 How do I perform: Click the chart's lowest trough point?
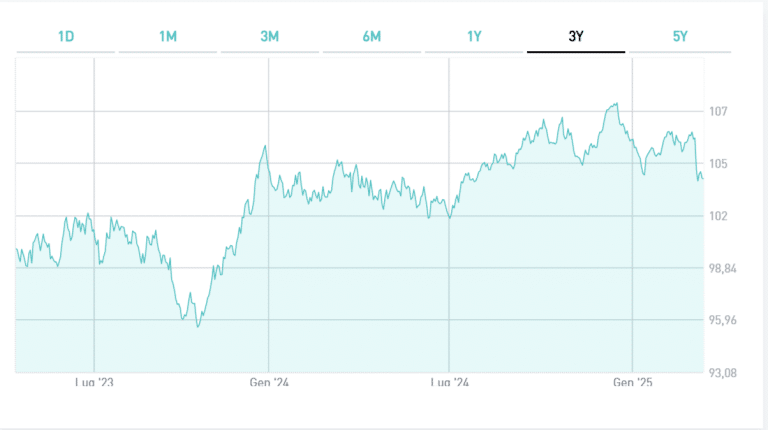click(198, 327)
